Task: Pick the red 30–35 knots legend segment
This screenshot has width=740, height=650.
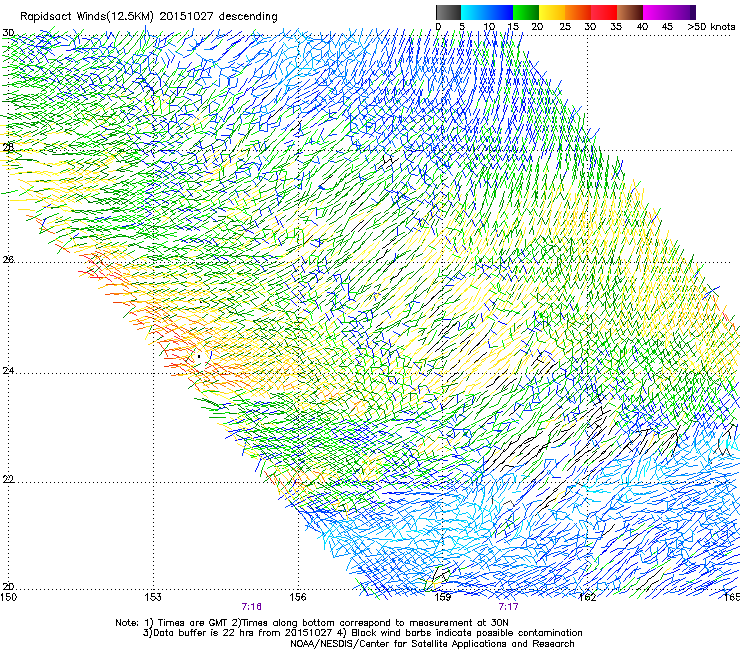Action: 604,12
